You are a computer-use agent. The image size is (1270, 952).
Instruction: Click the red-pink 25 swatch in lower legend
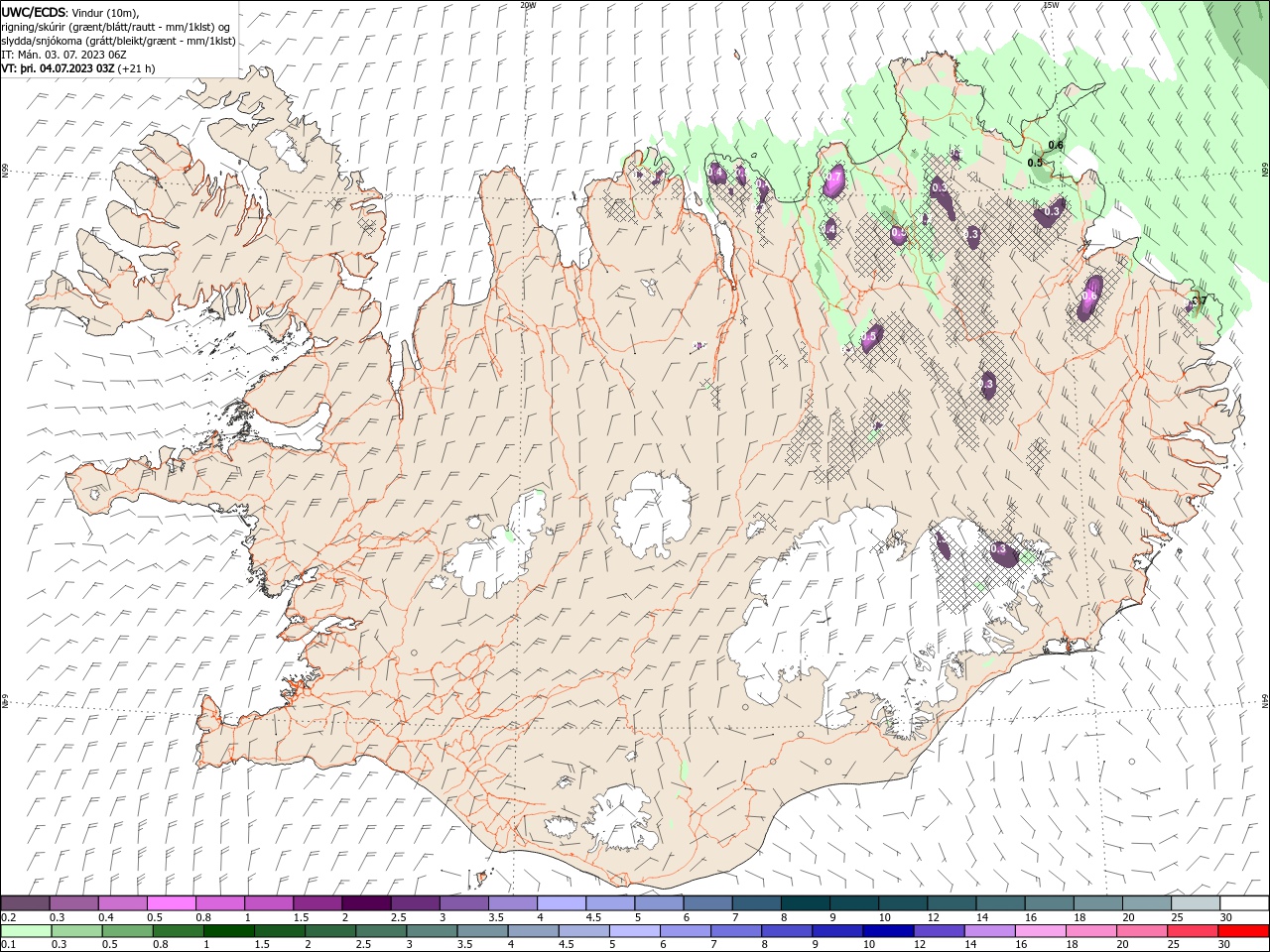(x=1194, y=931)
